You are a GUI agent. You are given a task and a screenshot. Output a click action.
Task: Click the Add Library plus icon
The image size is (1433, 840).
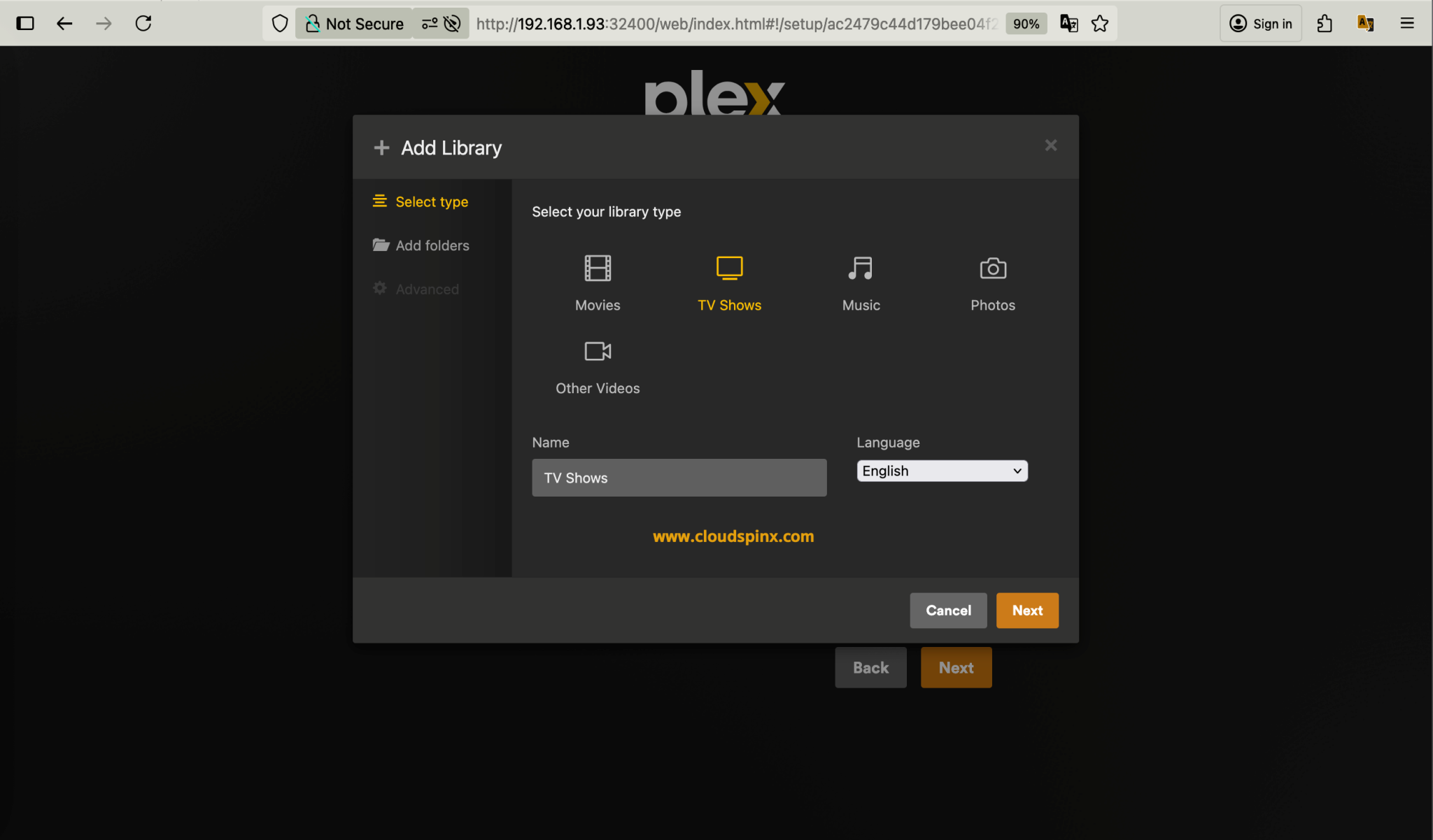pyautogui.click(x=382, y=148)
